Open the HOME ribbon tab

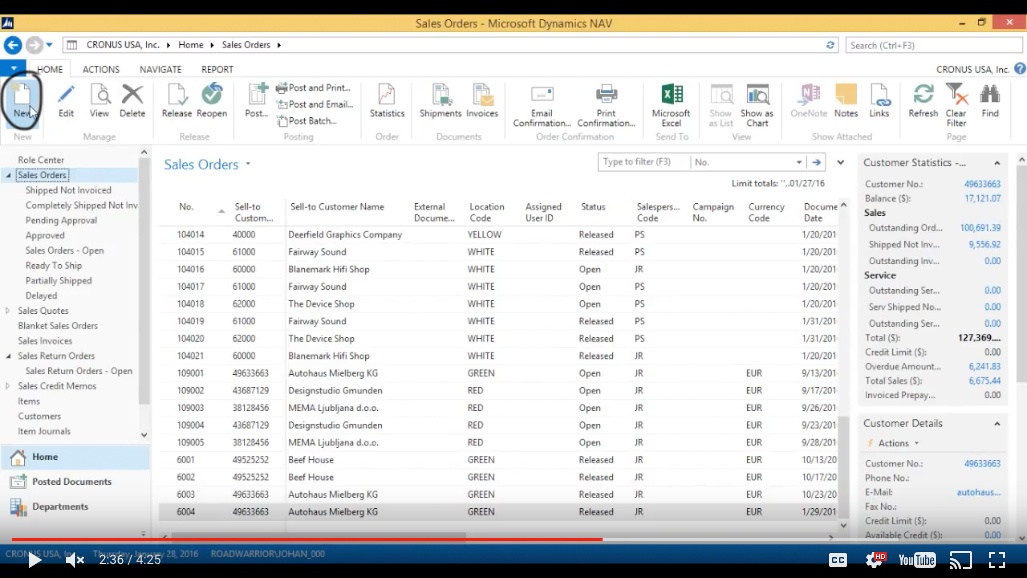pos(50,69)
